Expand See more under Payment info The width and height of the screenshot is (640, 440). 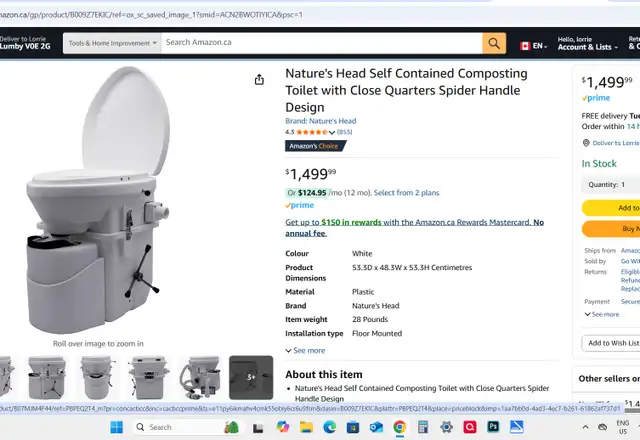point(602,314)
